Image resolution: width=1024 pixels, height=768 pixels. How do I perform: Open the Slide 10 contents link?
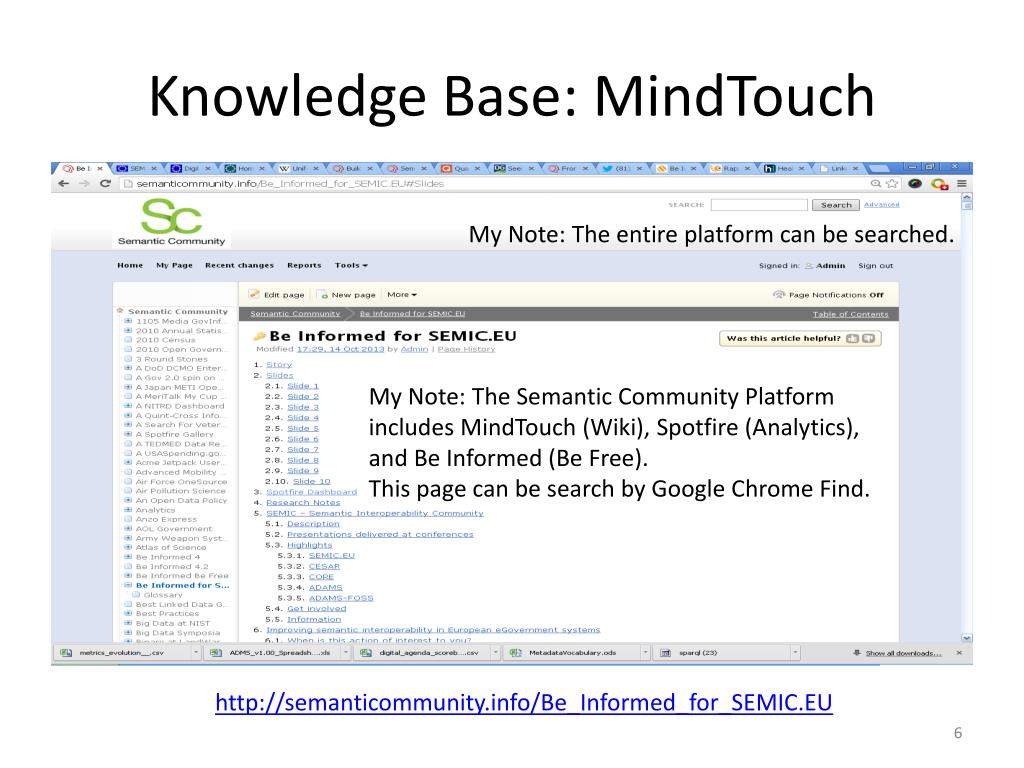312,481
